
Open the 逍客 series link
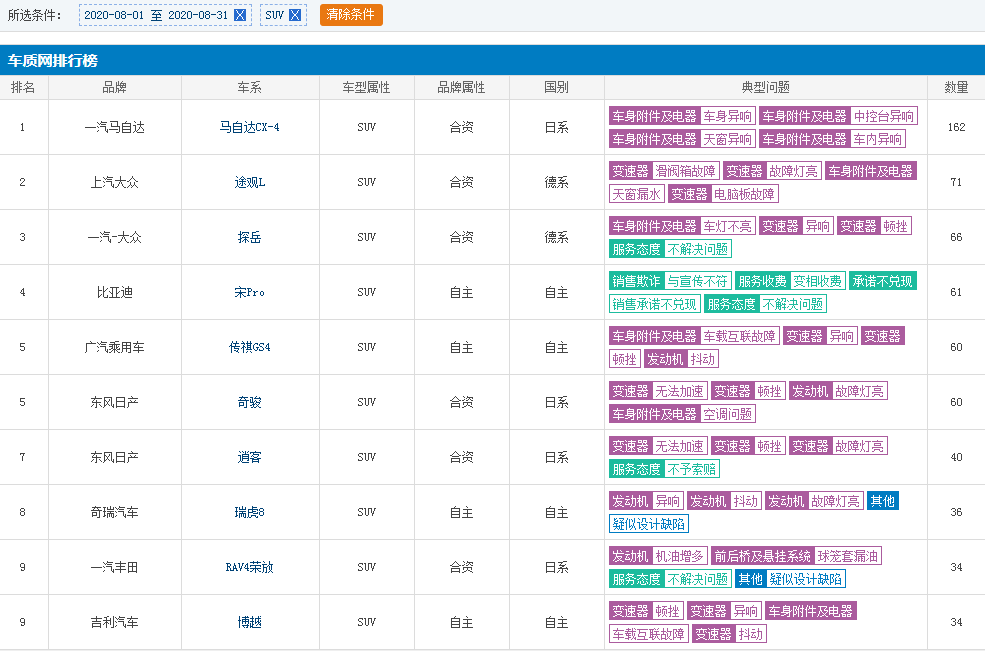point(249,457)
